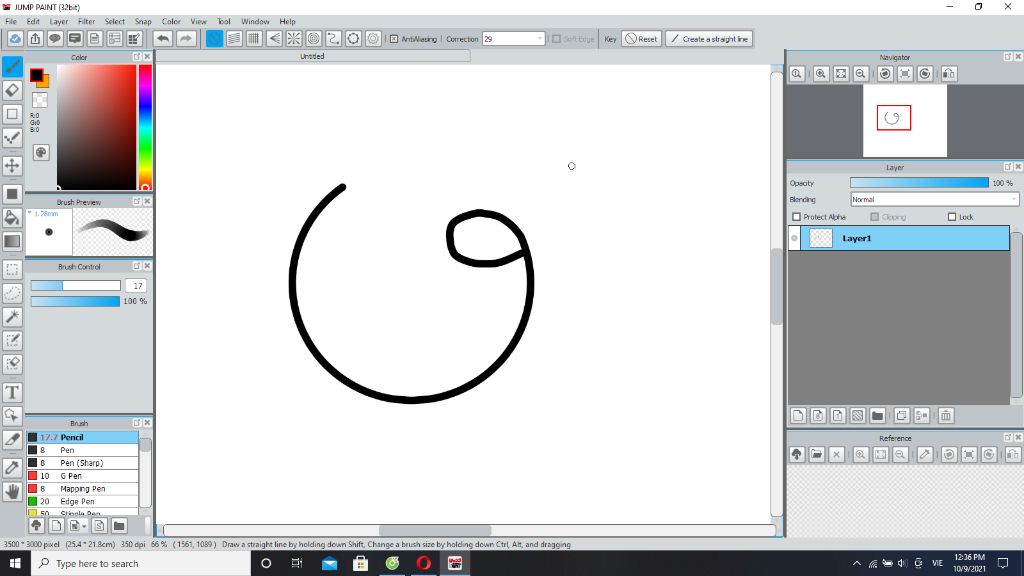Viewport: 1024px width, 576px height.
Task: Toggle the parallel lines snap icon
Action: [x=234, y=39]
